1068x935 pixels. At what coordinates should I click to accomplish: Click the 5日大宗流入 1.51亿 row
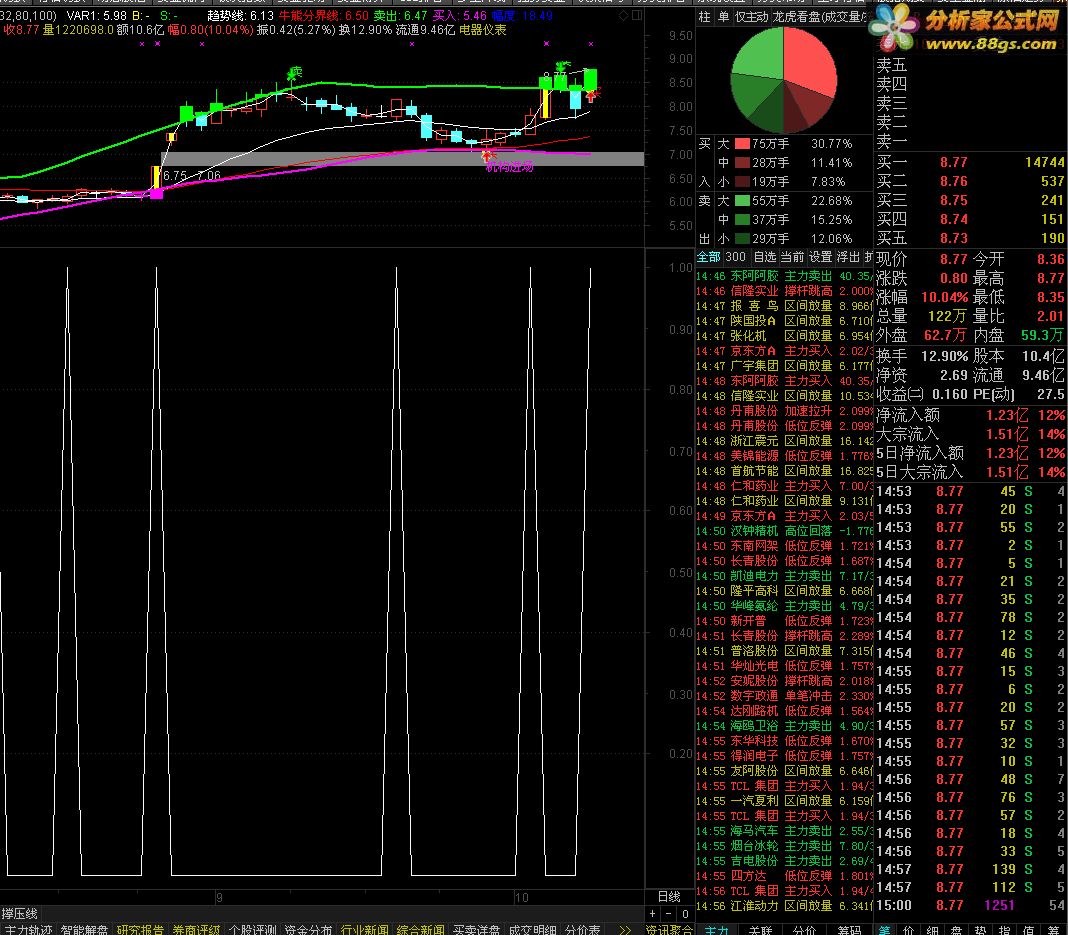(x=971, y=472)
